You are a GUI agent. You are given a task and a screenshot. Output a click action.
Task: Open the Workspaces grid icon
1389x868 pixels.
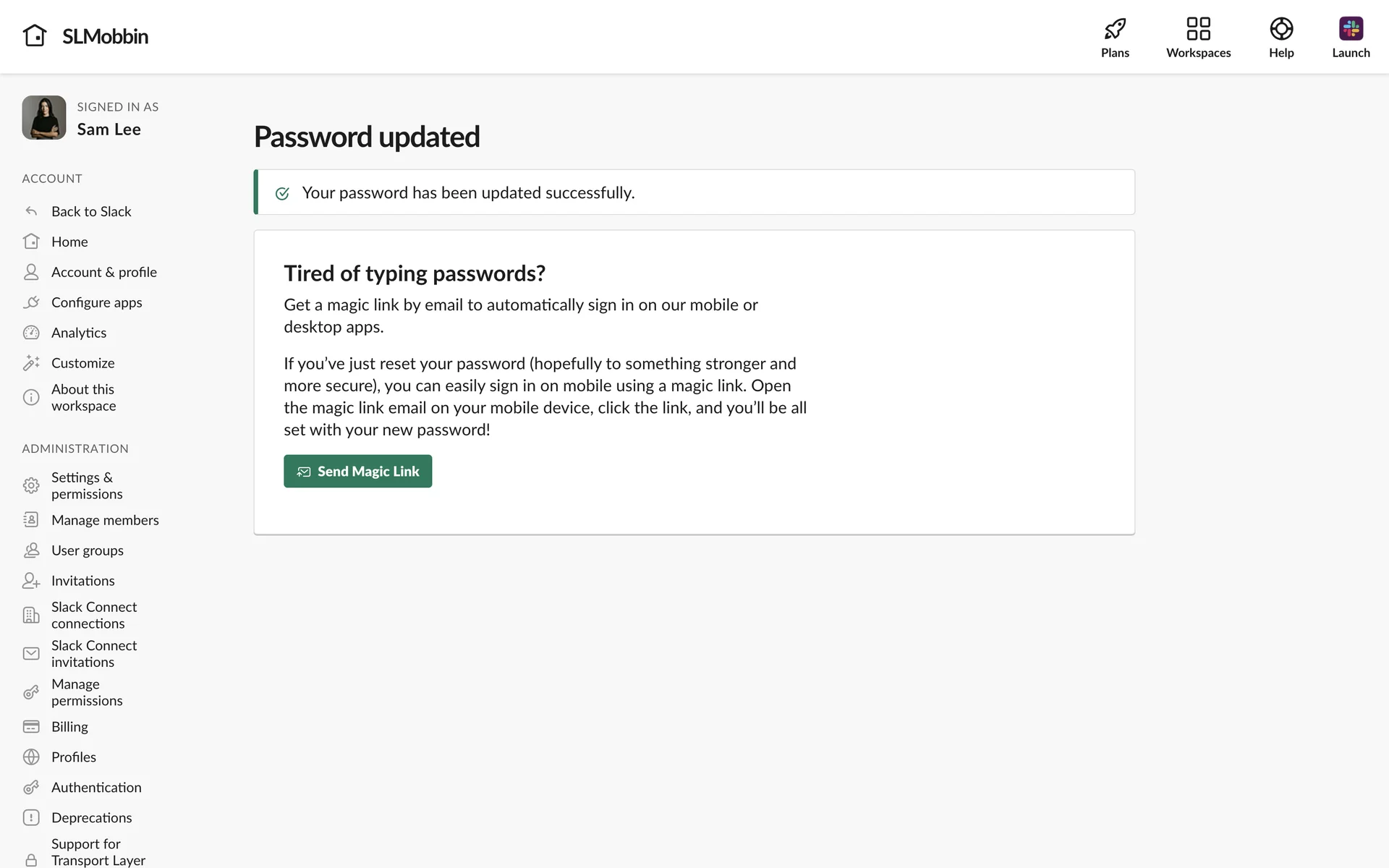[1198, 29]
